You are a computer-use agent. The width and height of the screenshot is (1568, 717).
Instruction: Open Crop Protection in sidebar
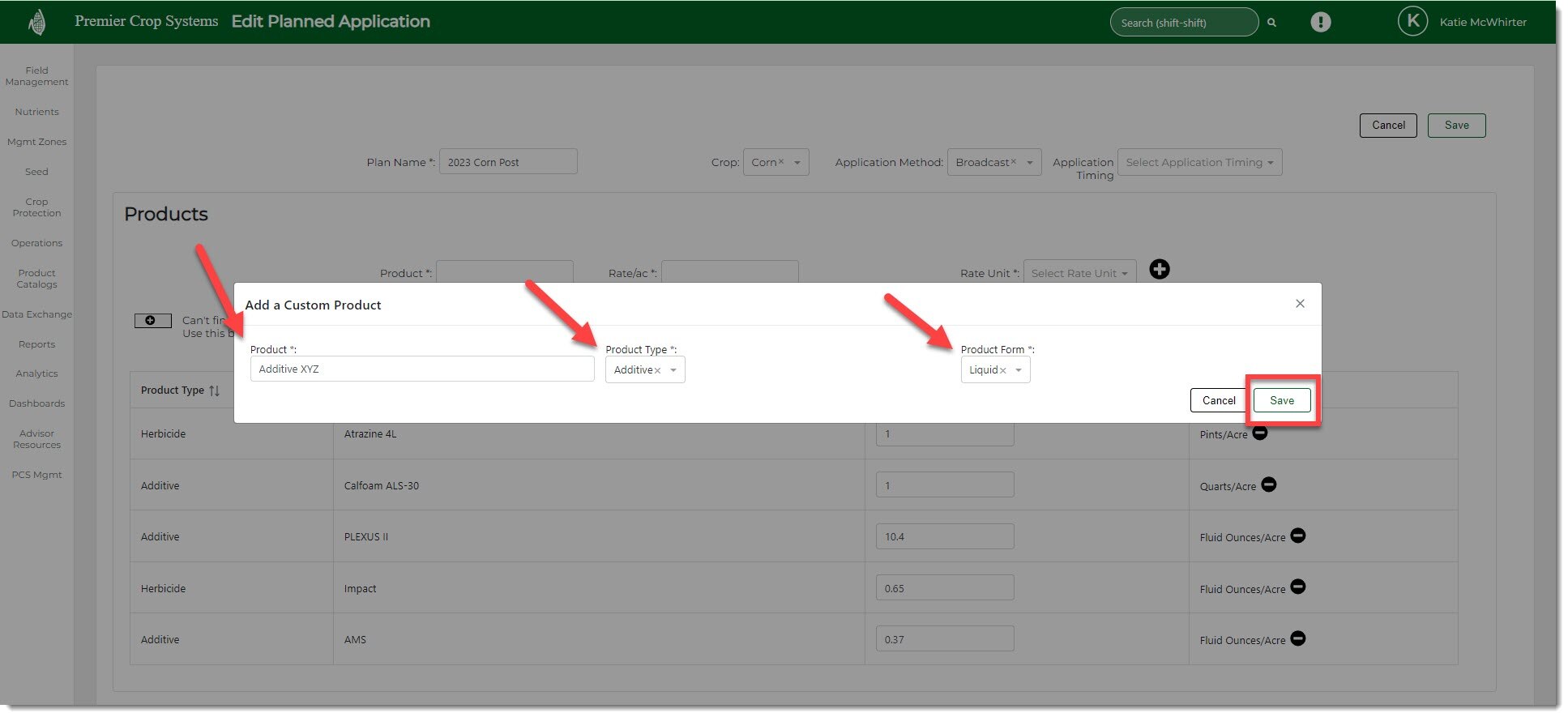[36, 207]
